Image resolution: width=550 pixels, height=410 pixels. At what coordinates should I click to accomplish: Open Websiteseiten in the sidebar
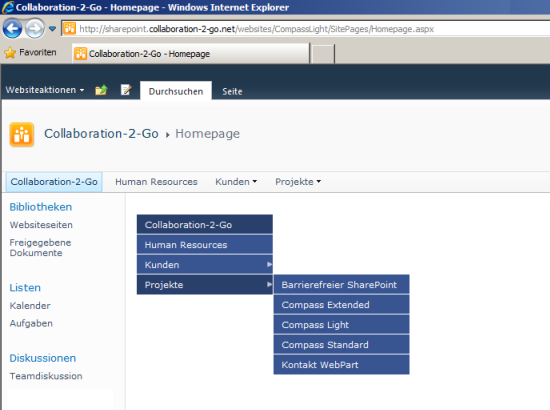click(x=41, y=225)
